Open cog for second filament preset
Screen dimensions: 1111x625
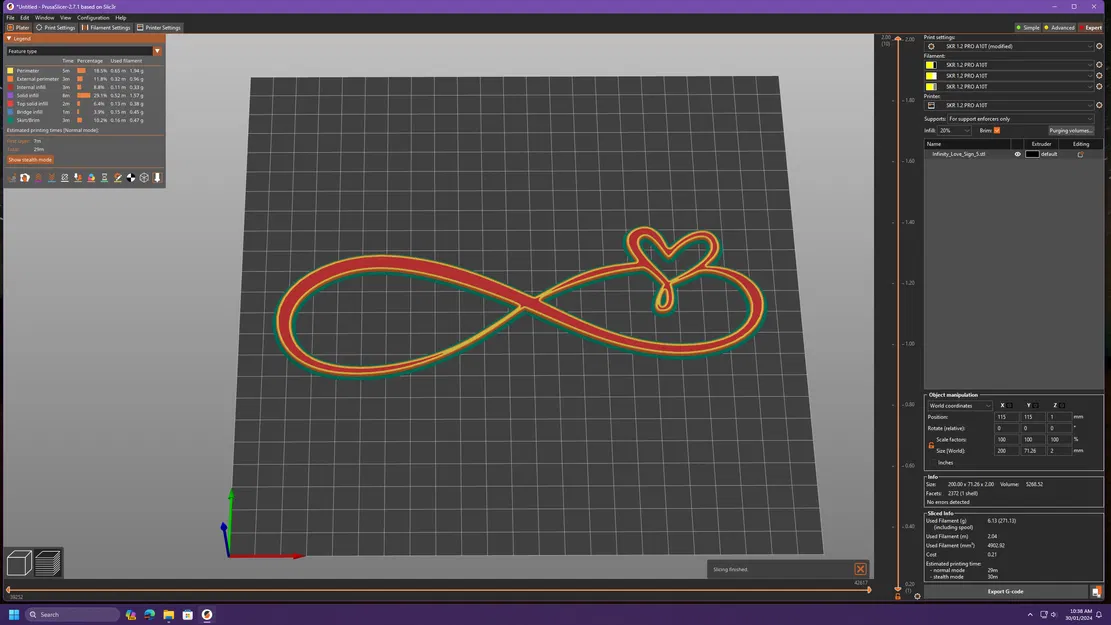[x=1099, y=75]
